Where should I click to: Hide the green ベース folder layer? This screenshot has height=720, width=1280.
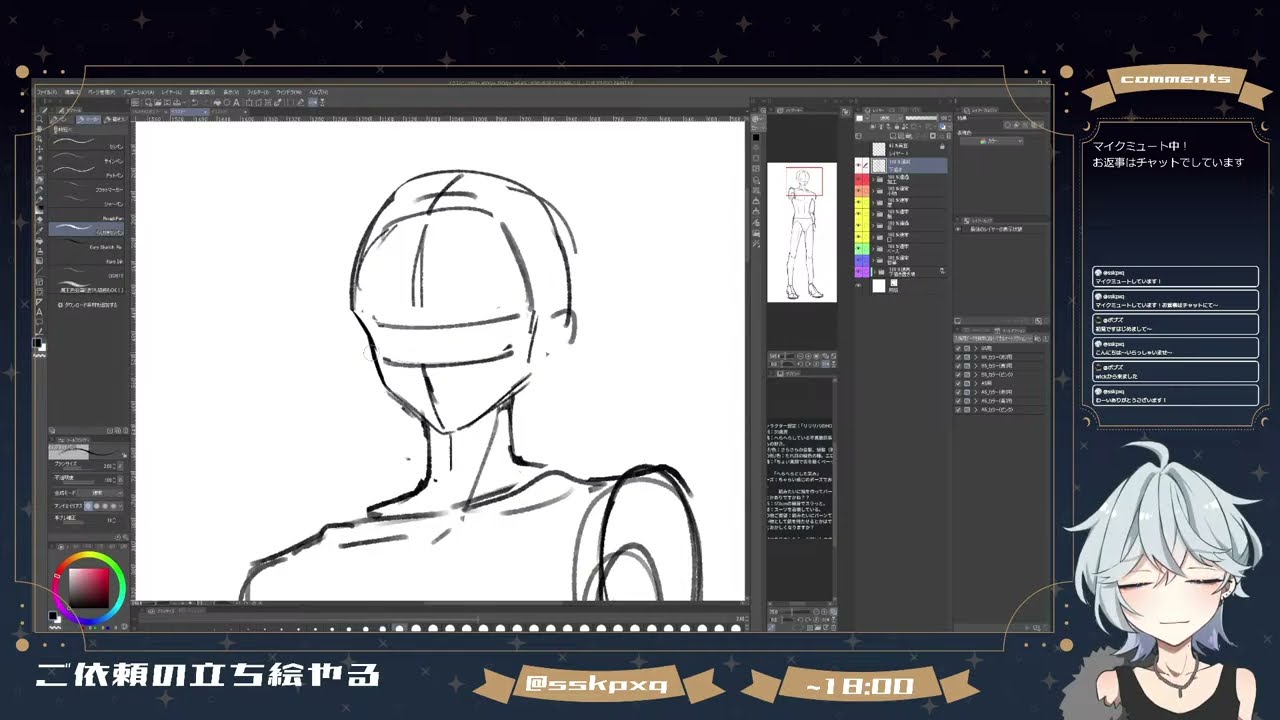pyautogui.click(x=859, y=249)
